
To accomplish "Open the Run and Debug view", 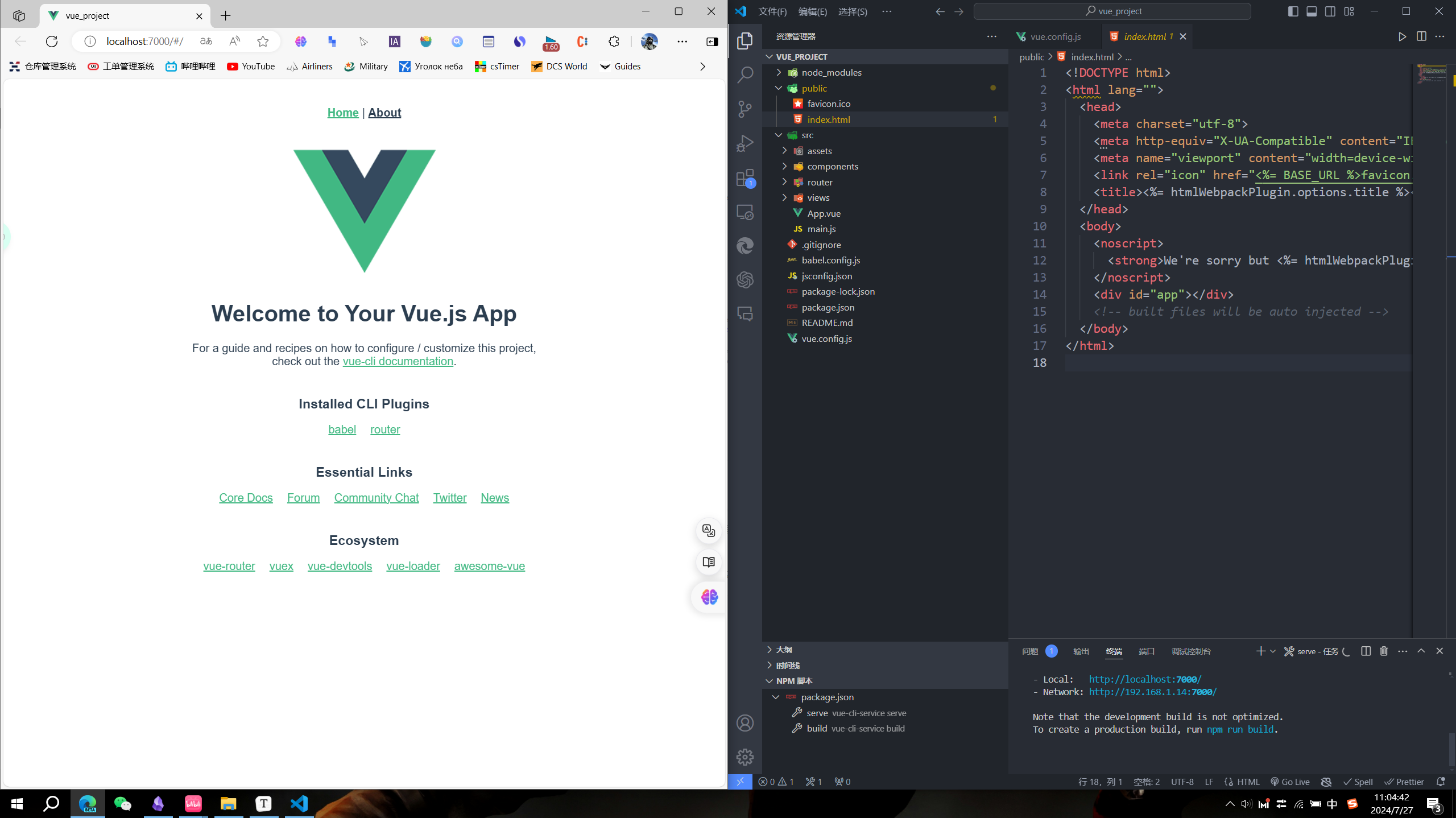I will pos(745,143).
